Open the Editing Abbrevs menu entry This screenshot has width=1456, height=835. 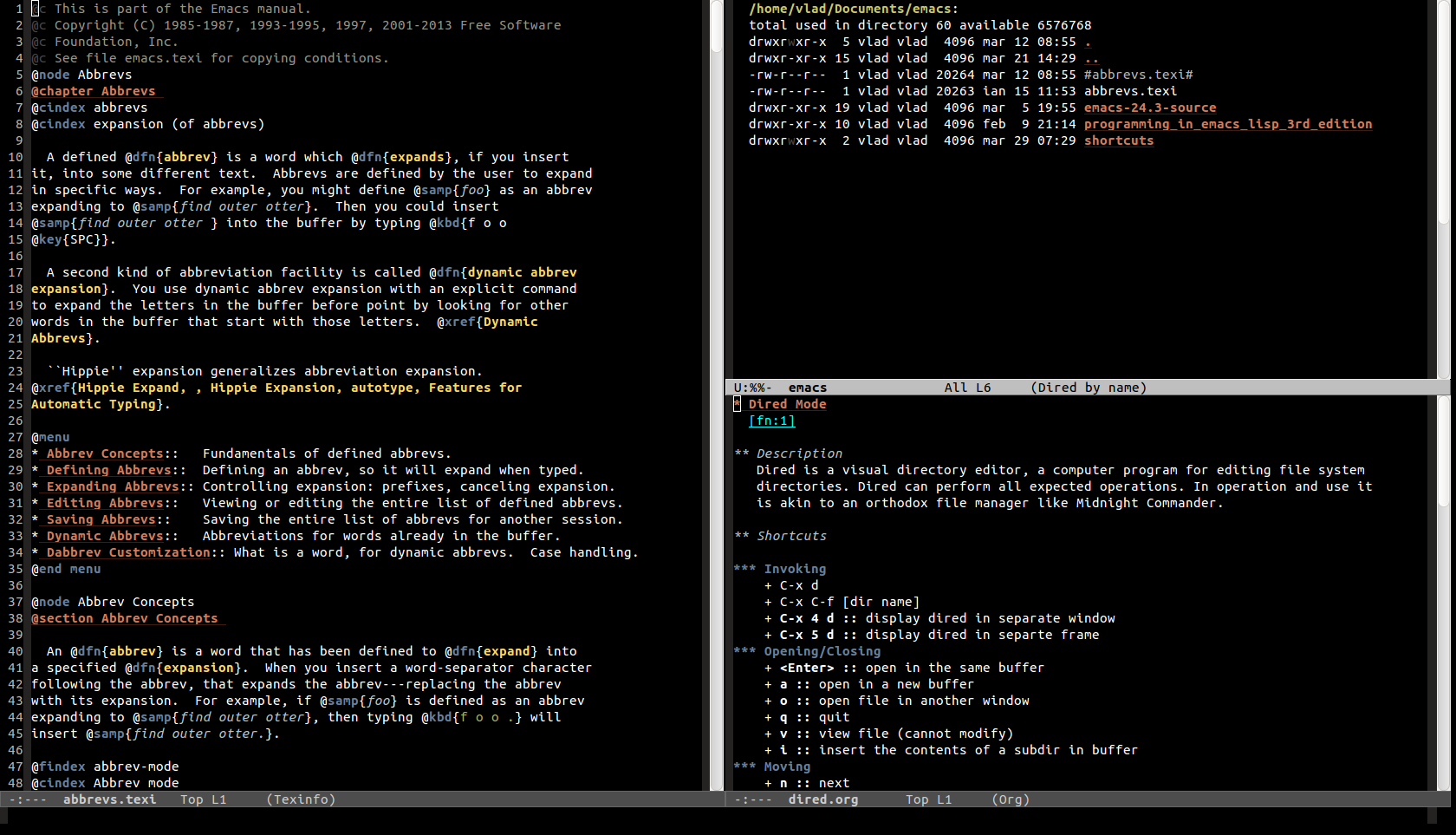[105, 503]
